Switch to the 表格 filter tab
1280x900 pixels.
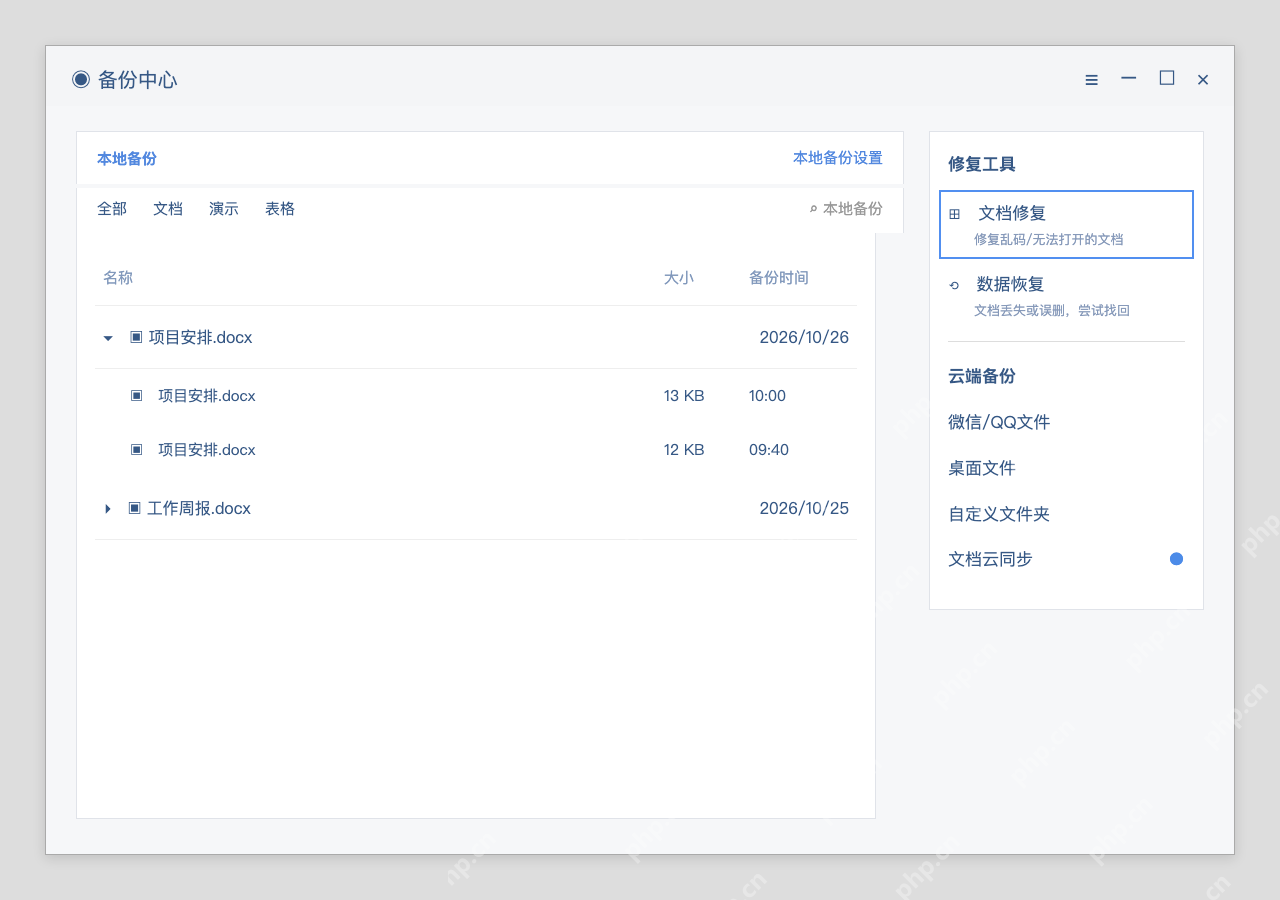(x=280, y=209)
